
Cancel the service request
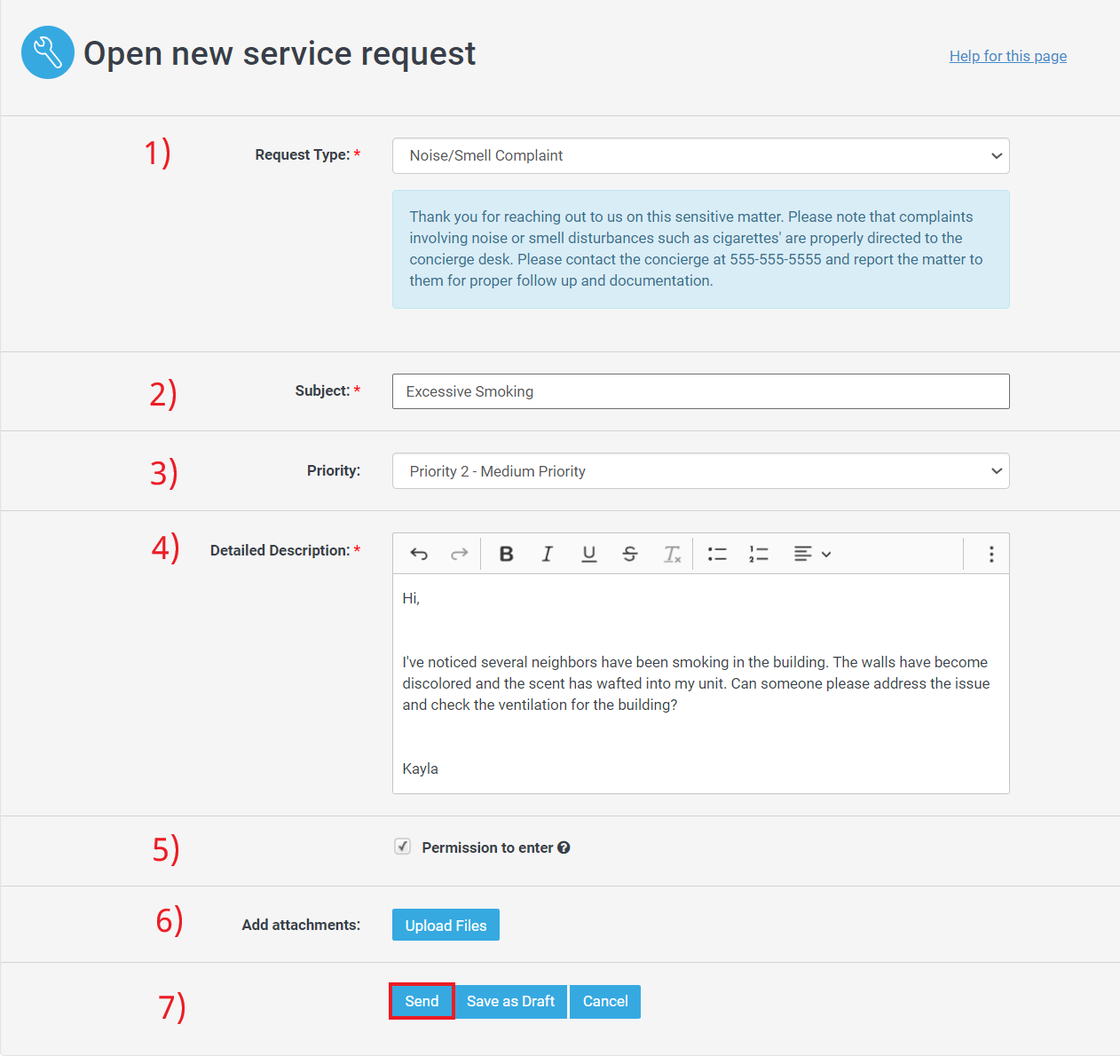click(605, 1001)
